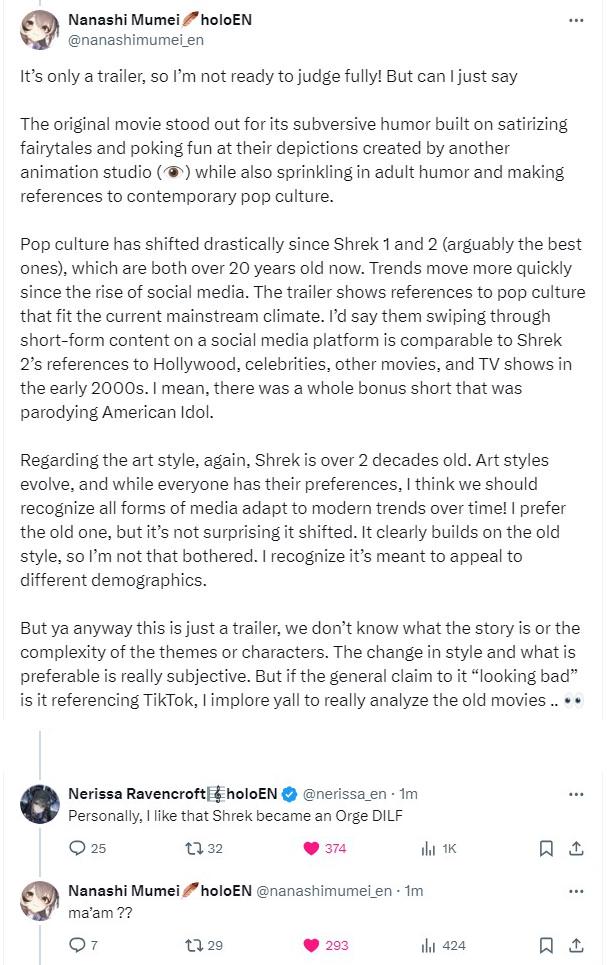The height and width of the screenshot is (965, 607).
Task: Like the 'ma'am ??' reply
Action: 310,945
